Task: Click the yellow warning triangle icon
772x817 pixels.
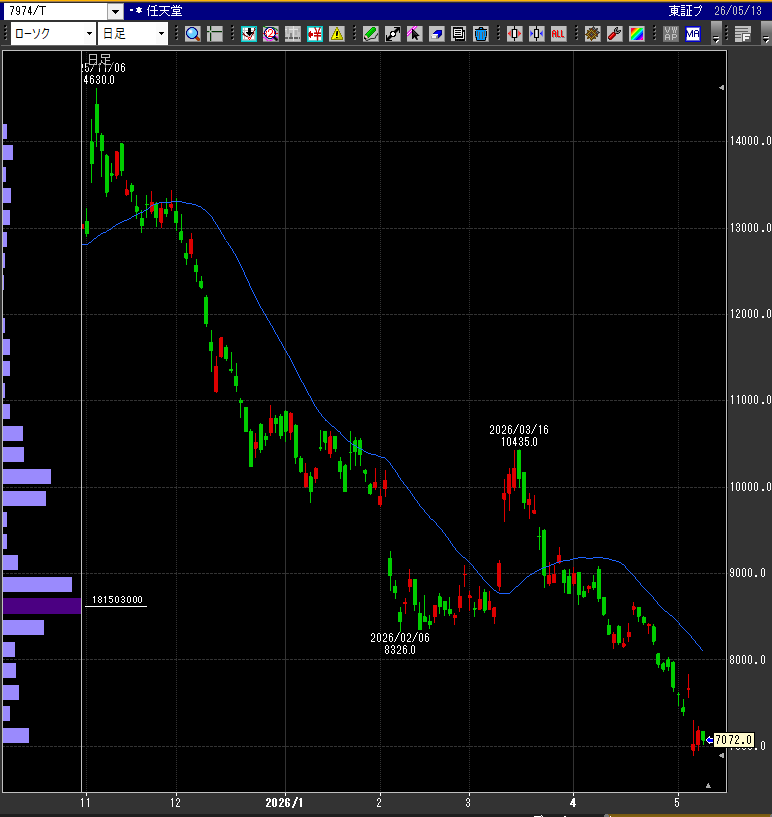Action: click(337, 34)
